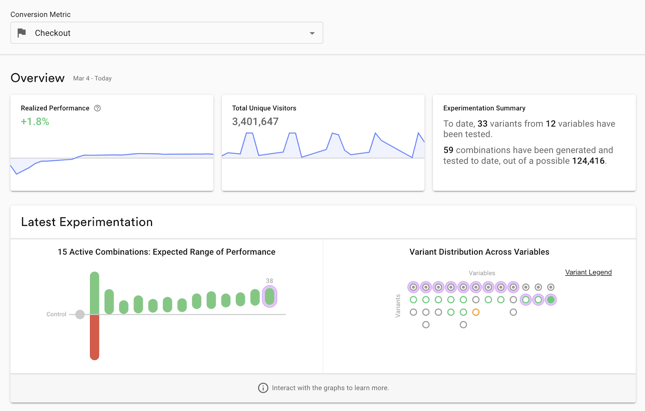Click the info icon beside Interact with the graphs
The width and height of the screenshot is (645, 411).
click(x=263, y=388)
